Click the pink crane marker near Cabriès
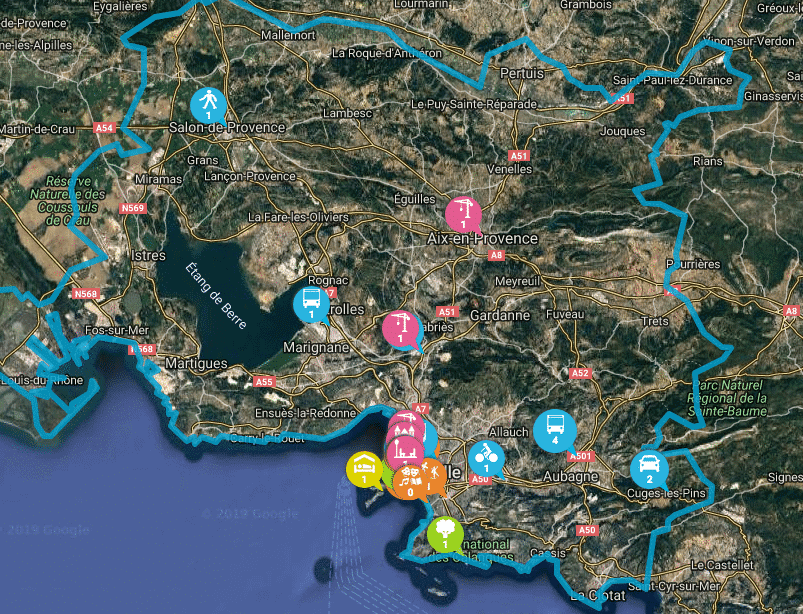The width and height of the screenshot is (803, 614). 401,329
